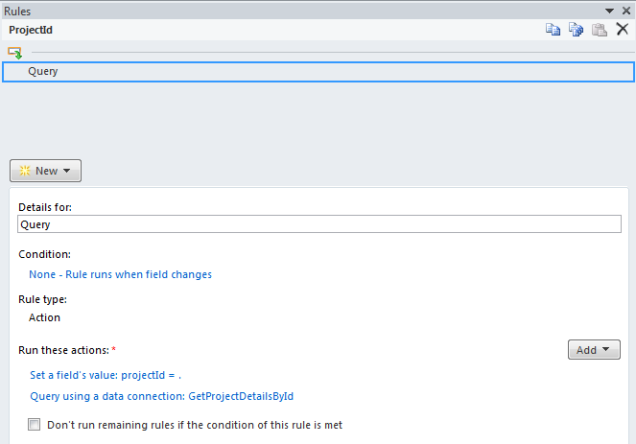636x444 pixels.
Task: Open the Rules pane options arrow
Action: (609, 11)
